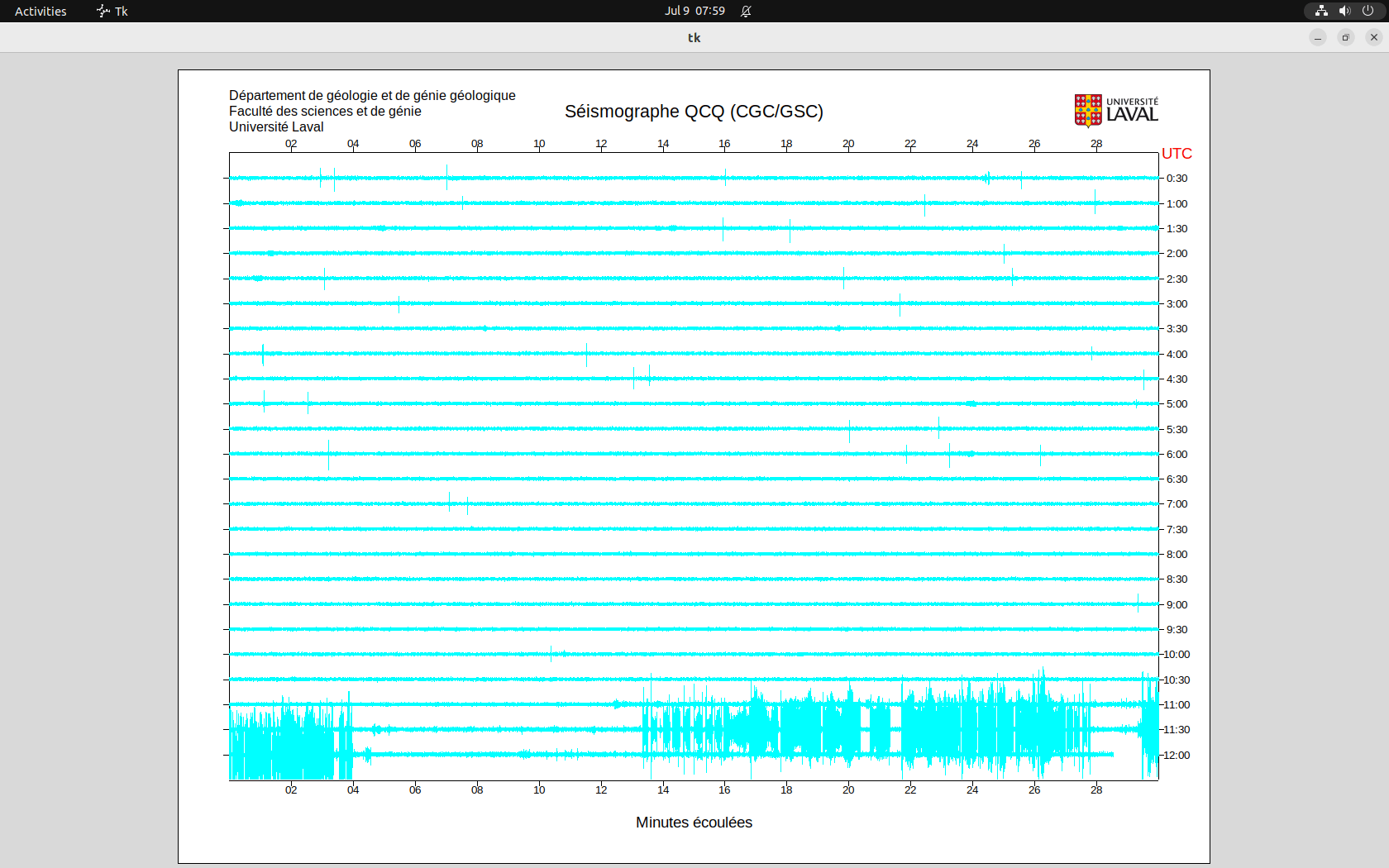This screenshot has height=868, width=1389.
Task: Open the clock showing Jul 9 07:59
Action: 694,11
